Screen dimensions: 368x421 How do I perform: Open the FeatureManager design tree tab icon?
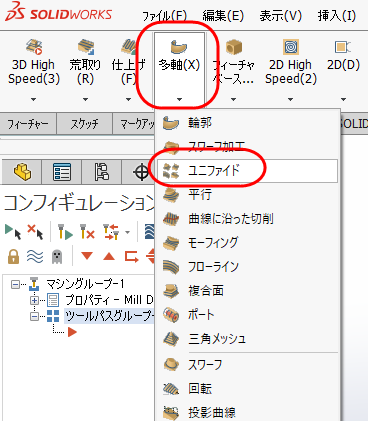click(x=22, y=172)
